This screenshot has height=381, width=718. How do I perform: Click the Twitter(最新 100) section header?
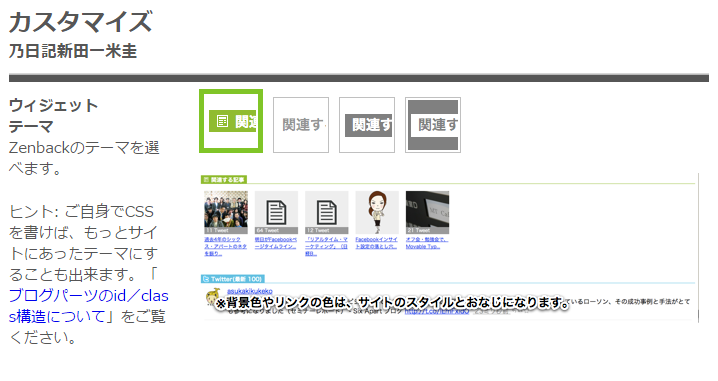click(233, 279)
